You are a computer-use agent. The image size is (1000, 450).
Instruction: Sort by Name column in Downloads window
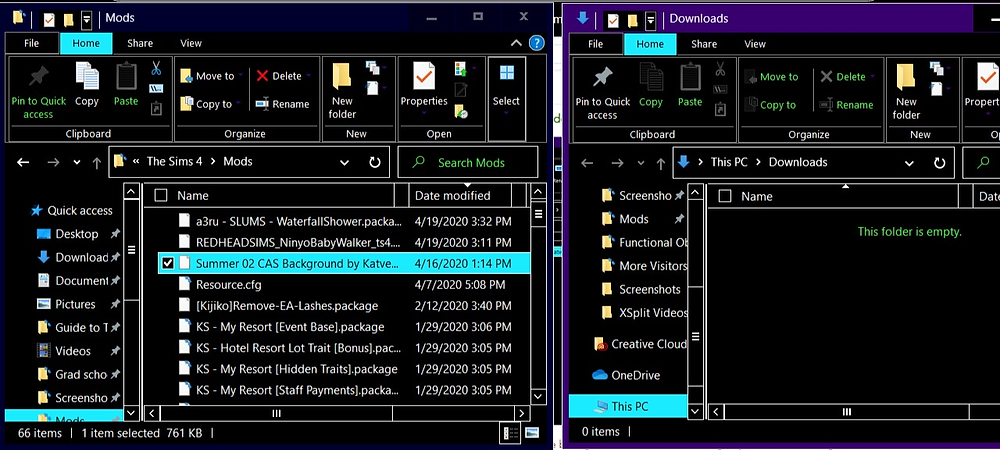pyautogui.click(x=756, y=196)
